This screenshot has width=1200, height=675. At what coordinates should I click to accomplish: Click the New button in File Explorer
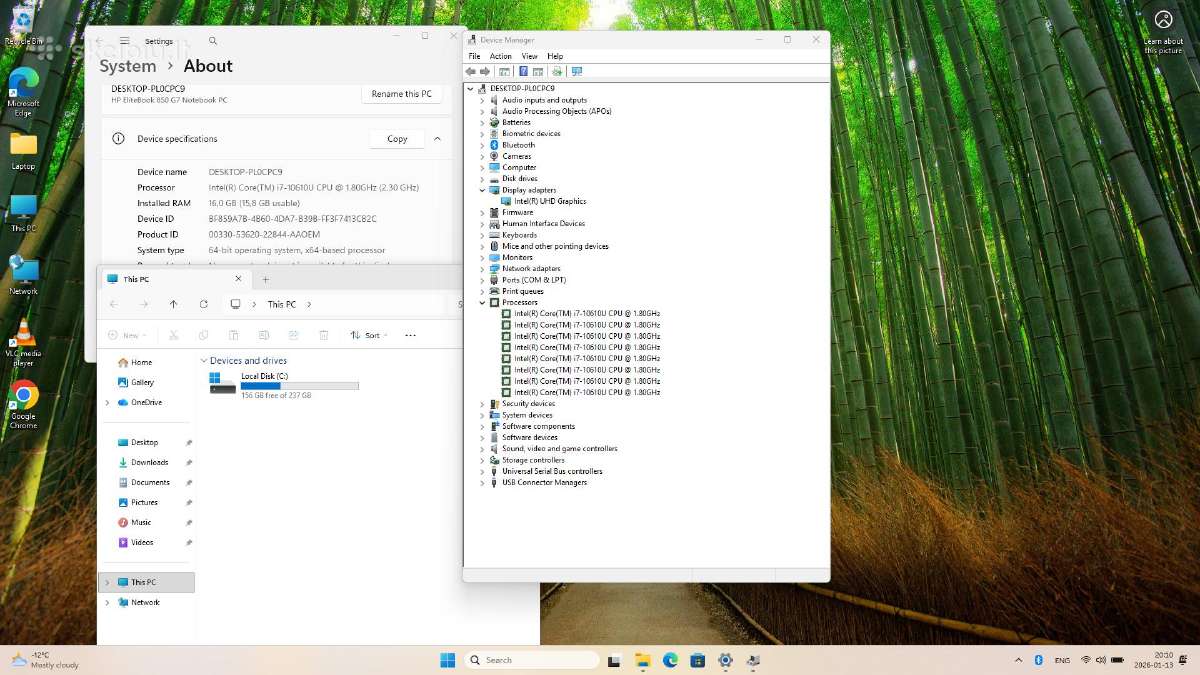[128, 335]
